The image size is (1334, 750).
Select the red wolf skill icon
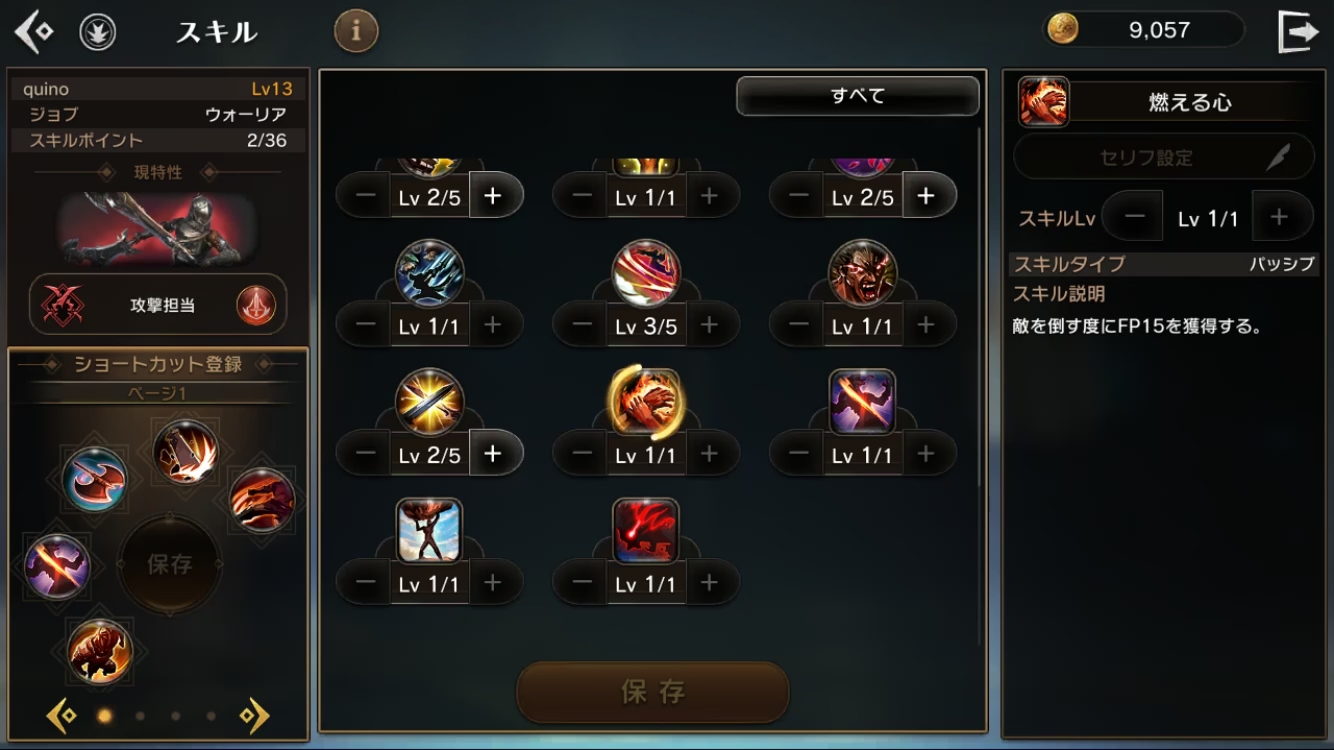pyautogui.click(x=645, y=530)
